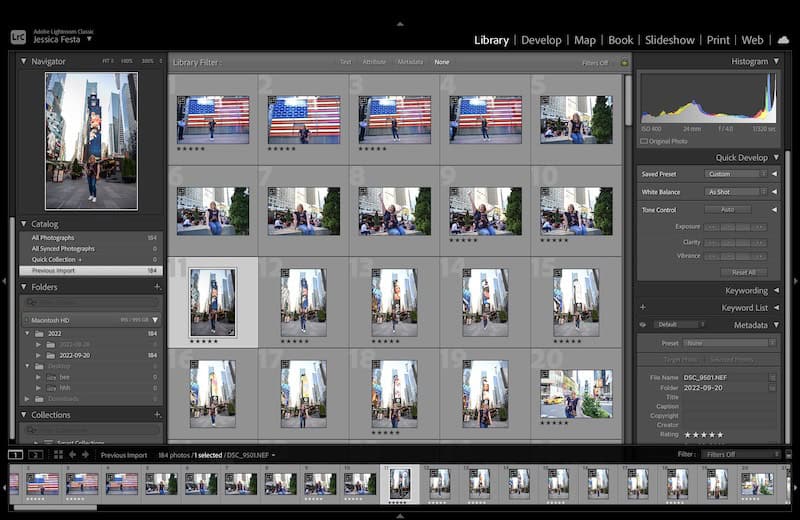Switch to grid view icon in filmstrip bar
800x520 pixels.
coord(58,454)
